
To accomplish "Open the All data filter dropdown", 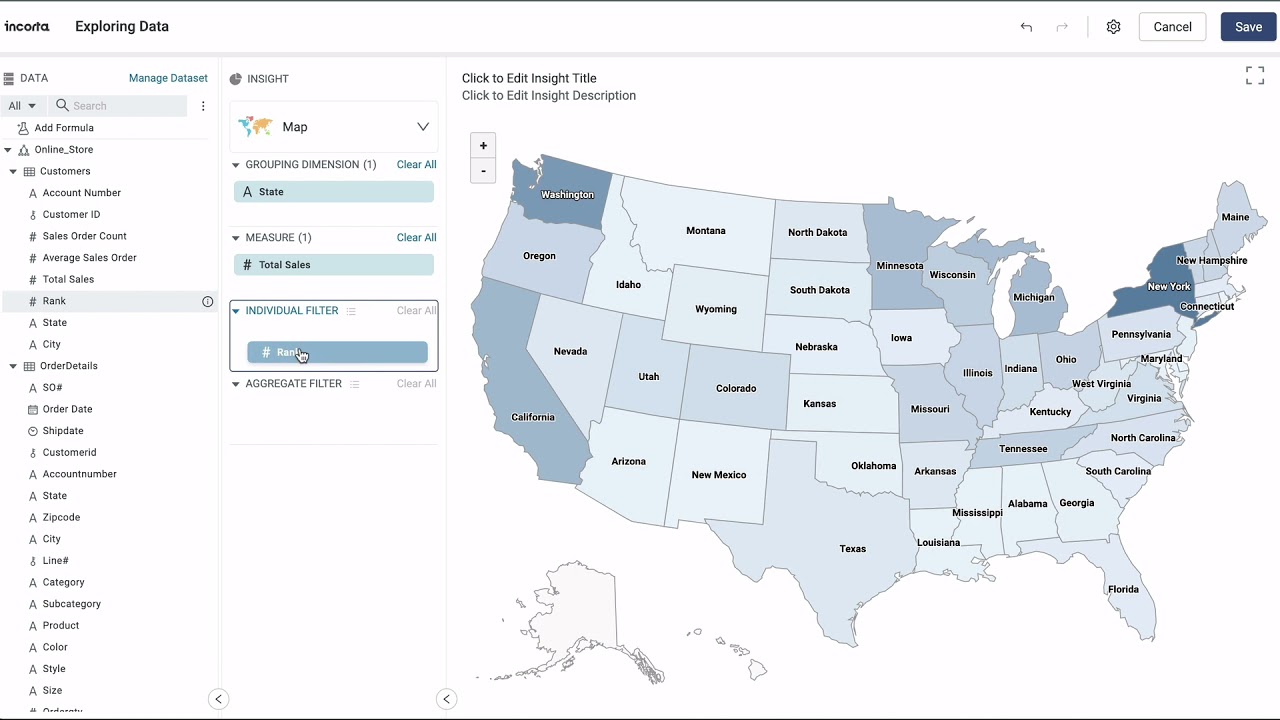I will click(x=22, y=106).
